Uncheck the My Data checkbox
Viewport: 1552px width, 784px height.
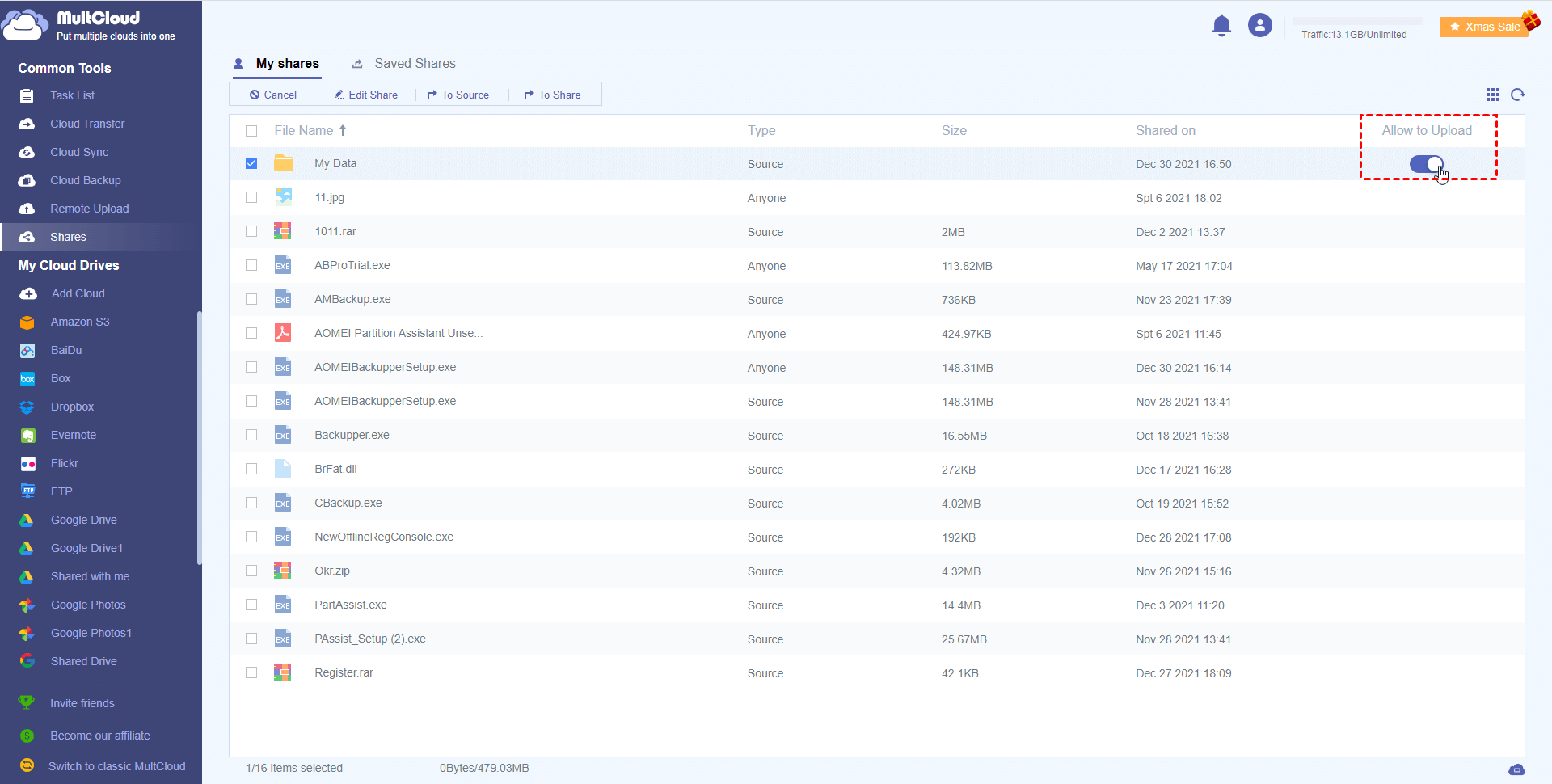(251, 163)
